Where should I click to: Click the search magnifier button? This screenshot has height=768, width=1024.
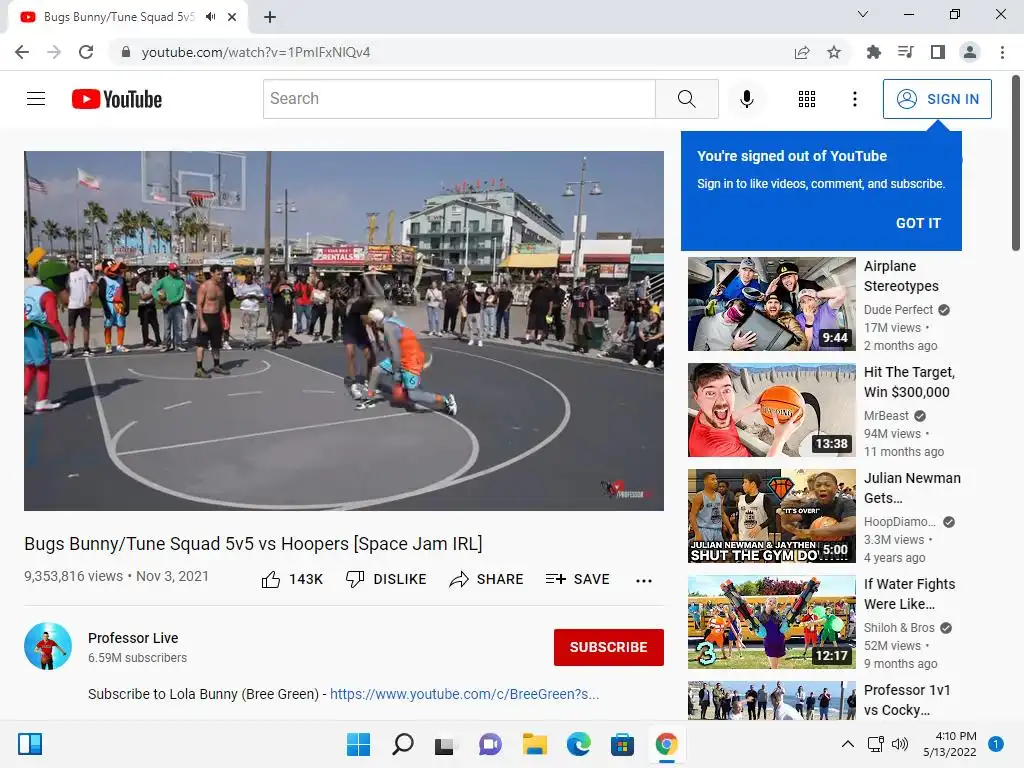(686, 99)
